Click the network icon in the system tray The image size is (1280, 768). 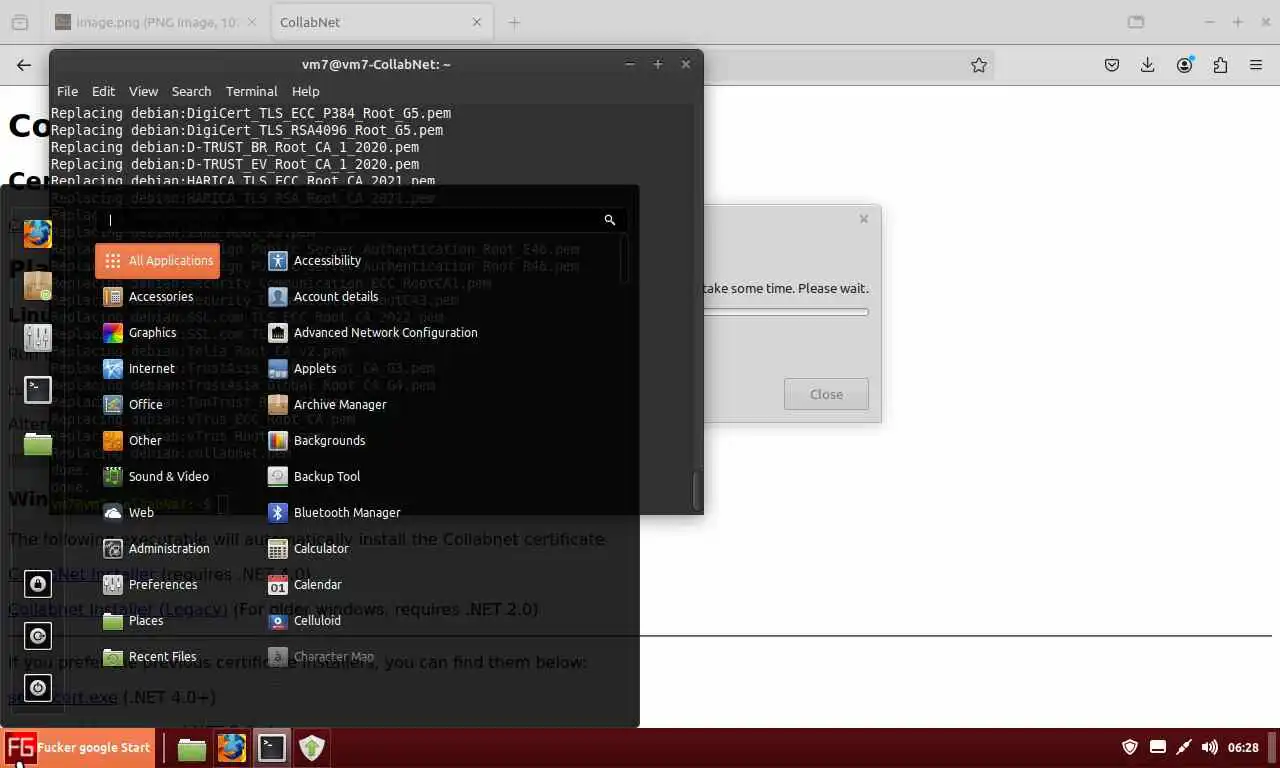coord(1184,747)
